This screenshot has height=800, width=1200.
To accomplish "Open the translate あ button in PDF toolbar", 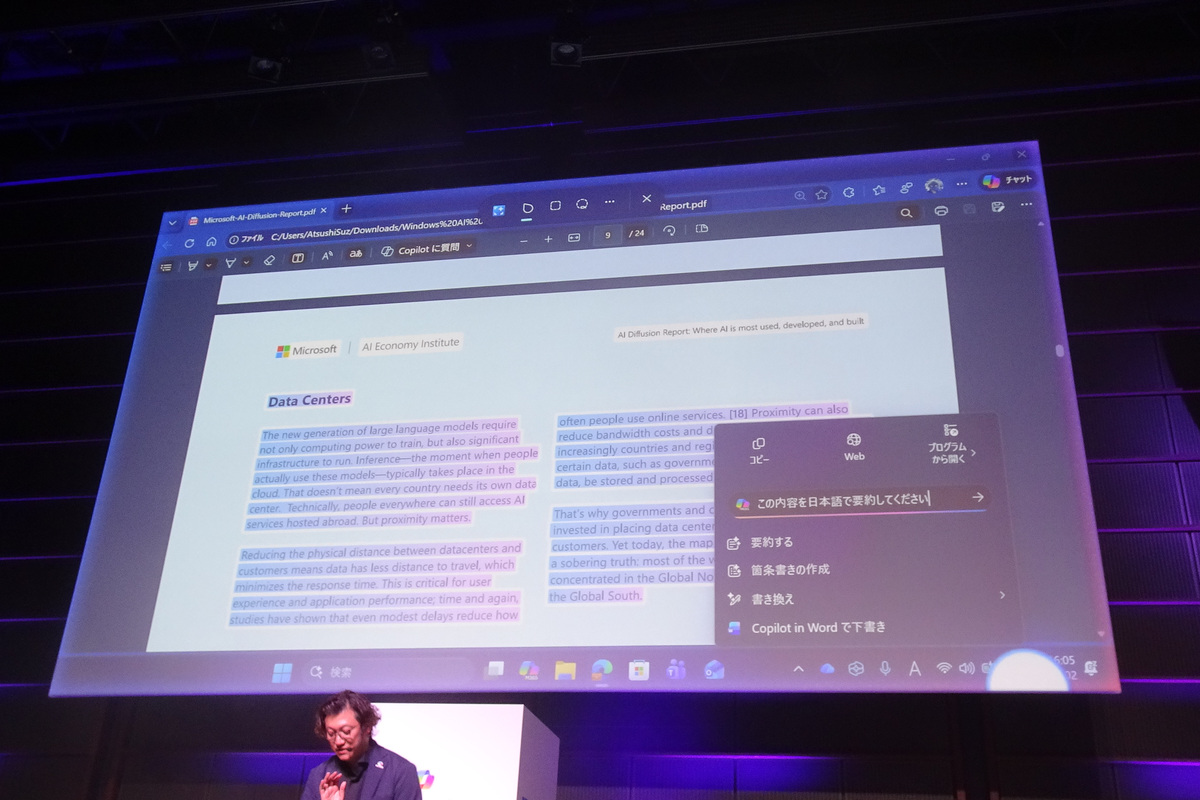I will [355, 254].
